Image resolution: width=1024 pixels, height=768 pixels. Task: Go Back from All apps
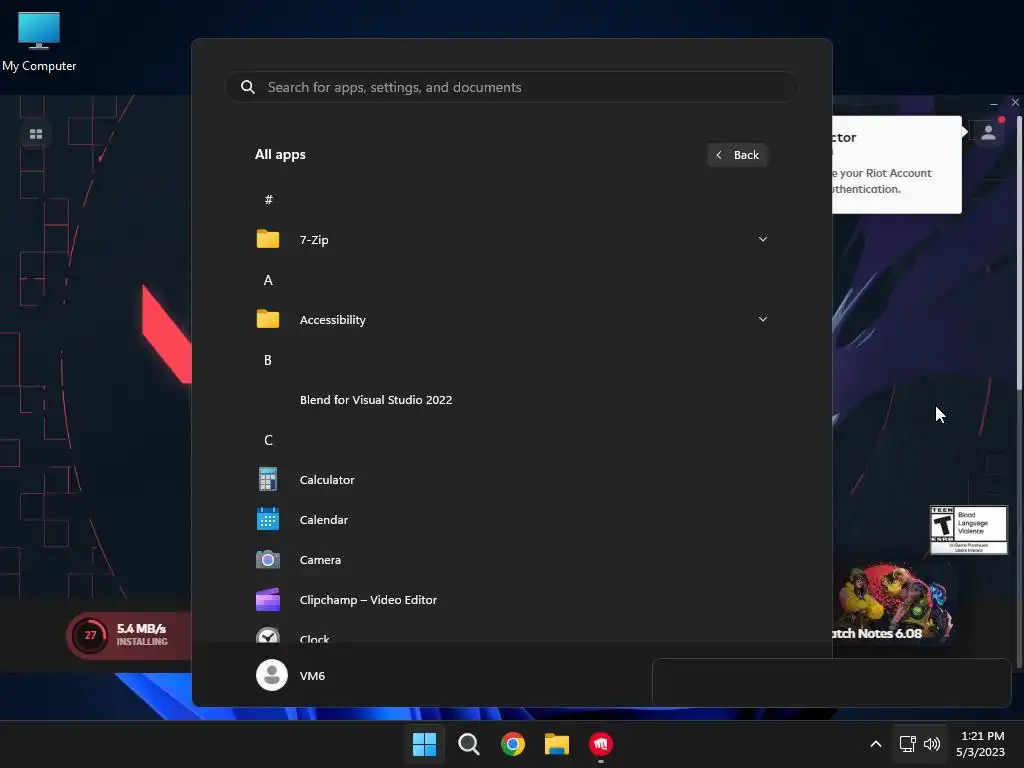click(737, 155)
